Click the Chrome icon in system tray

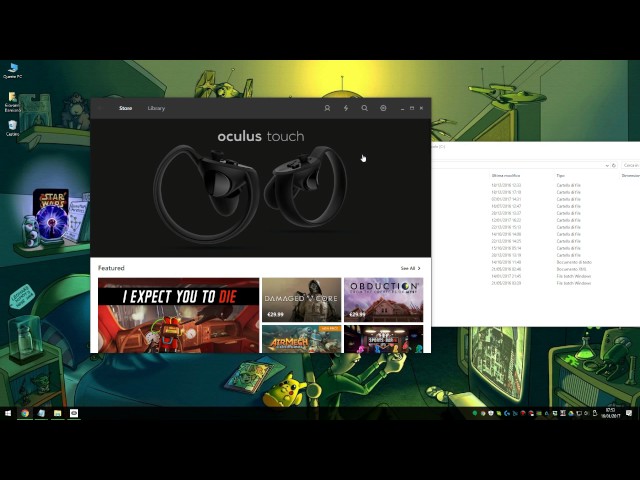point(483,413)
